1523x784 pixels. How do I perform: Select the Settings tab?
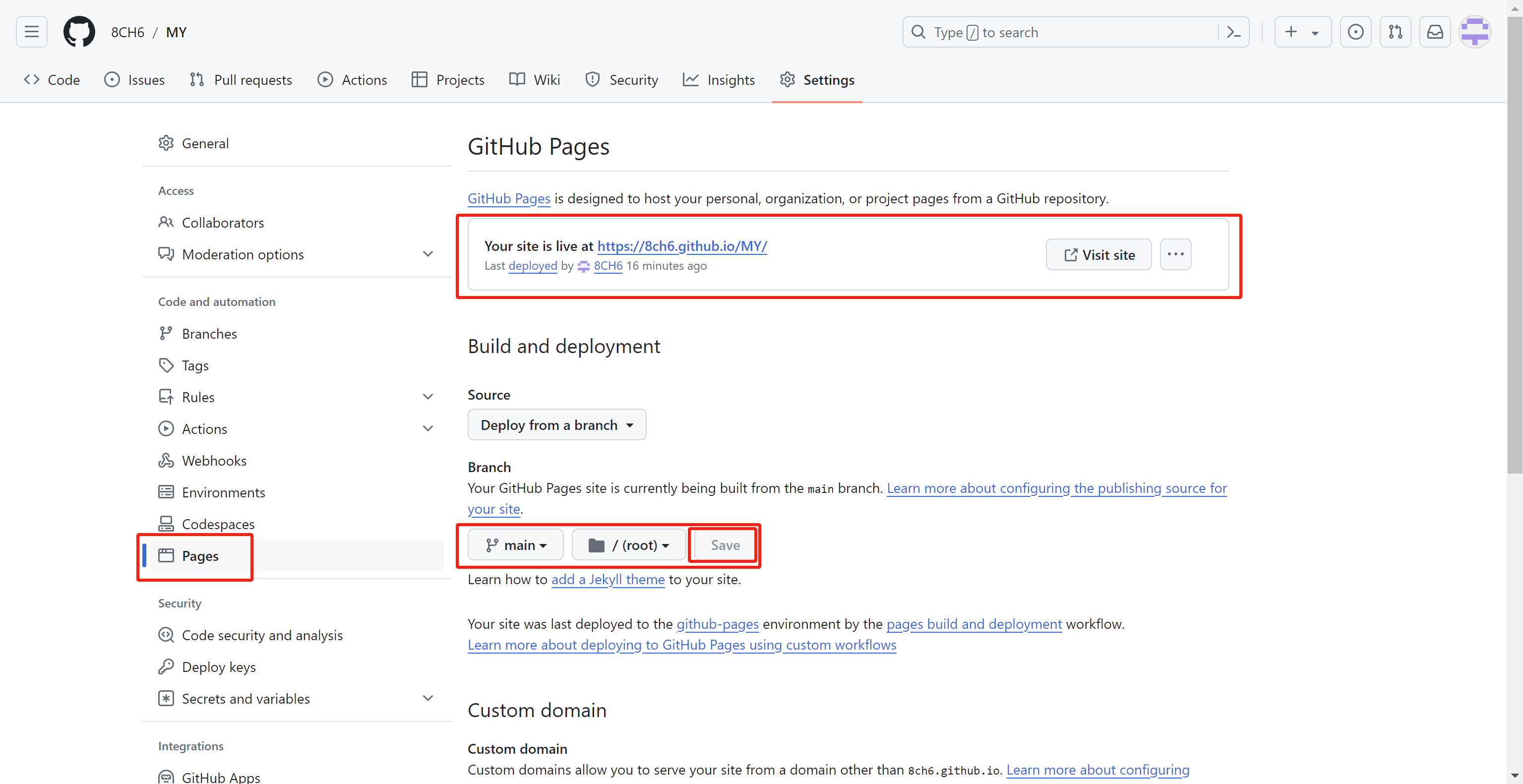pyautogui.click(x=816, y=79)
